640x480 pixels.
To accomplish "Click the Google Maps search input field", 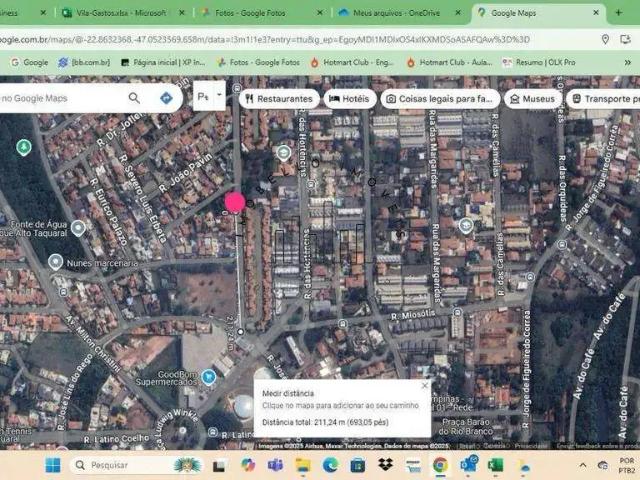I will (x=61, y=98).
